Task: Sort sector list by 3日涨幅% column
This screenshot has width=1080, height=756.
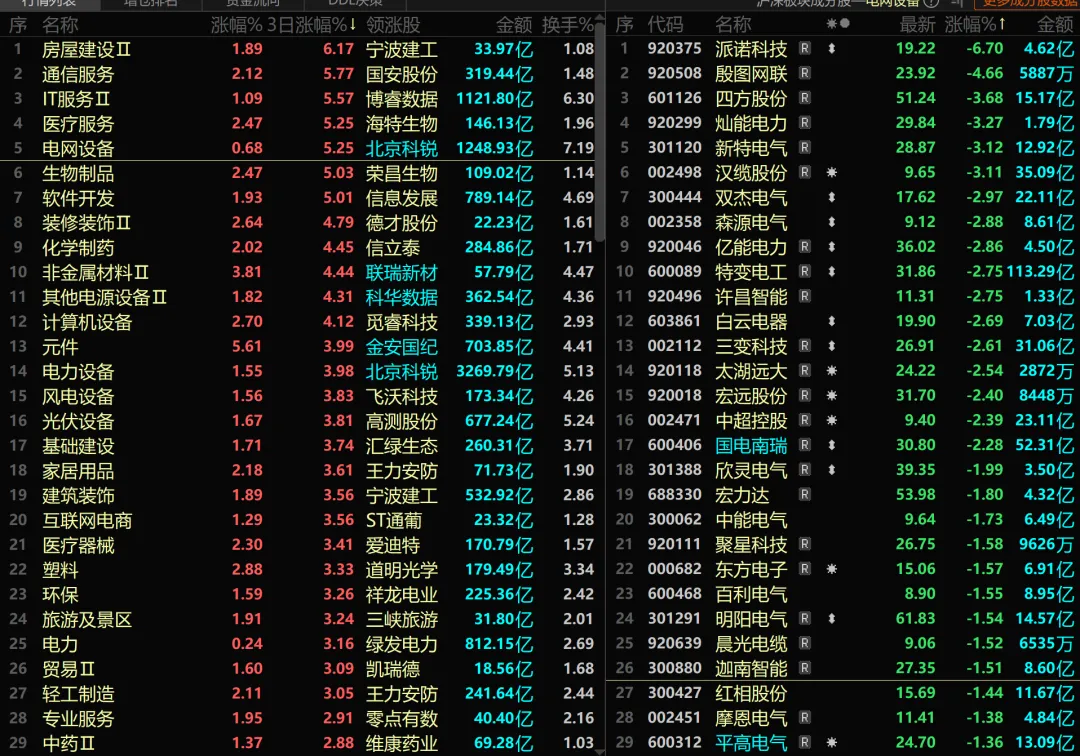Action: pos(311,25)
